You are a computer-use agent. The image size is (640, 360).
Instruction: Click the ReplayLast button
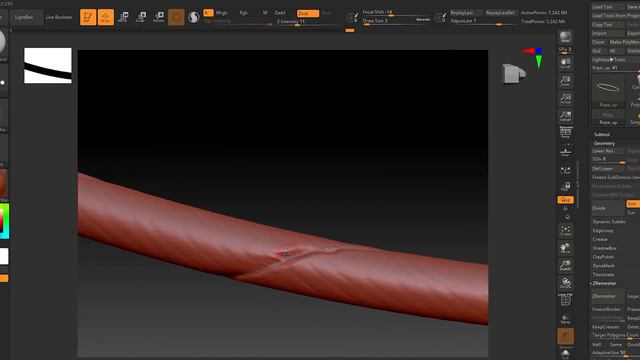pyautogui.click(x=466, y=13)
